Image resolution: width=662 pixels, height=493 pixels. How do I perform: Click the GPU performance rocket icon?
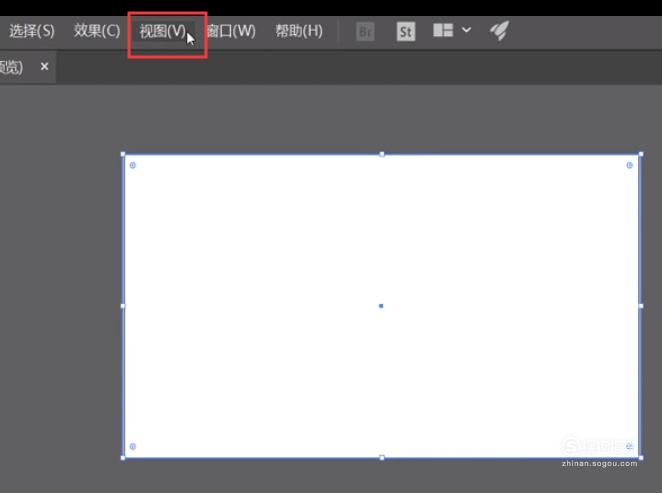click(x=499, y=30)
